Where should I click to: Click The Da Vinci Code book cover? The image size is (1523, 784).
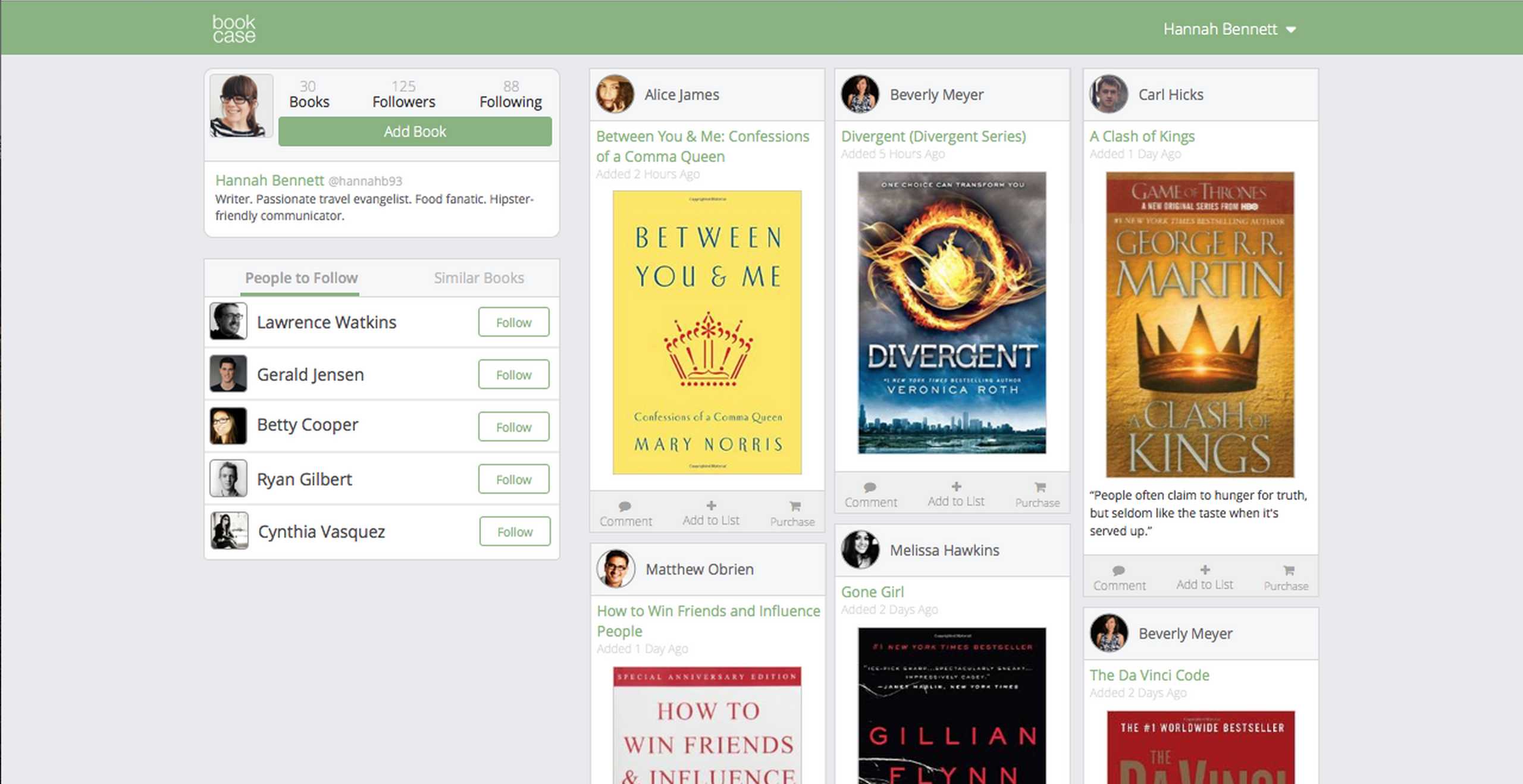pyautogui.click(x=1201, y=747)
